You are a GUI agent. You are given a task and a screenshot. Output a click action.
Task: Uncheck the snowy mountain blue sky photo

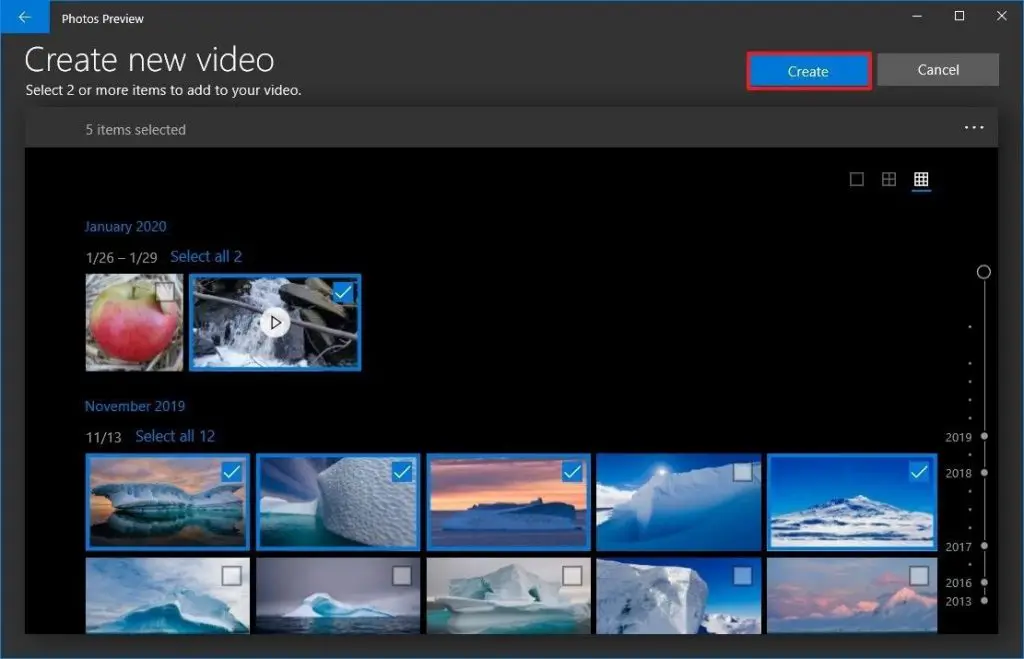coord(919,472)
